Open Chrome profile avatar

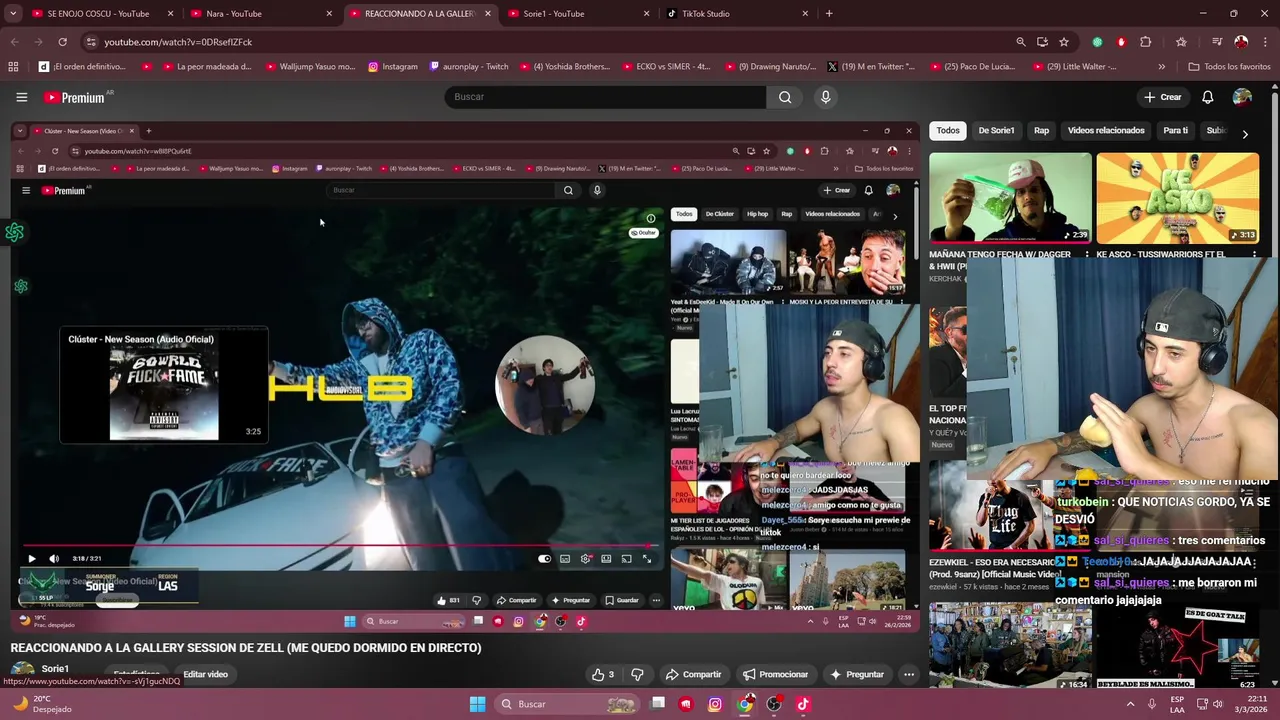pos(1241,42)
